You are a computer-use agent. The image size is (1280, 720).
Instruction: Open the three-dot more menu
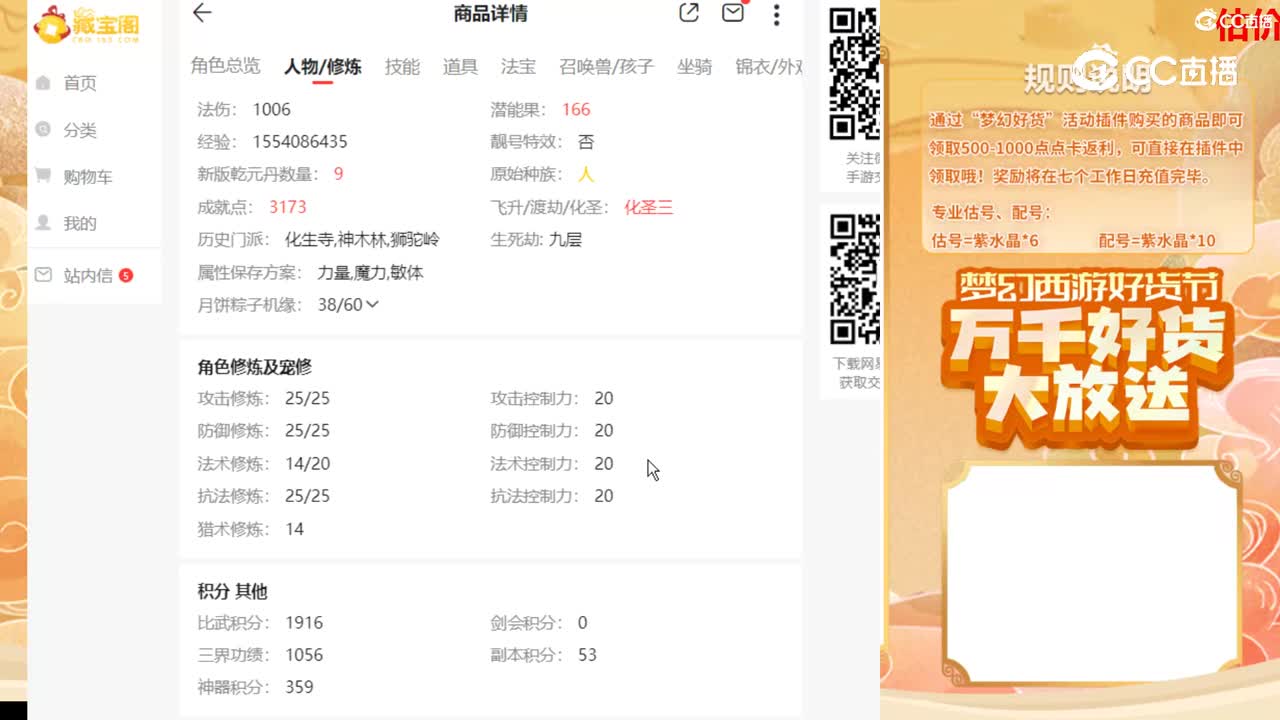[776, 14]
